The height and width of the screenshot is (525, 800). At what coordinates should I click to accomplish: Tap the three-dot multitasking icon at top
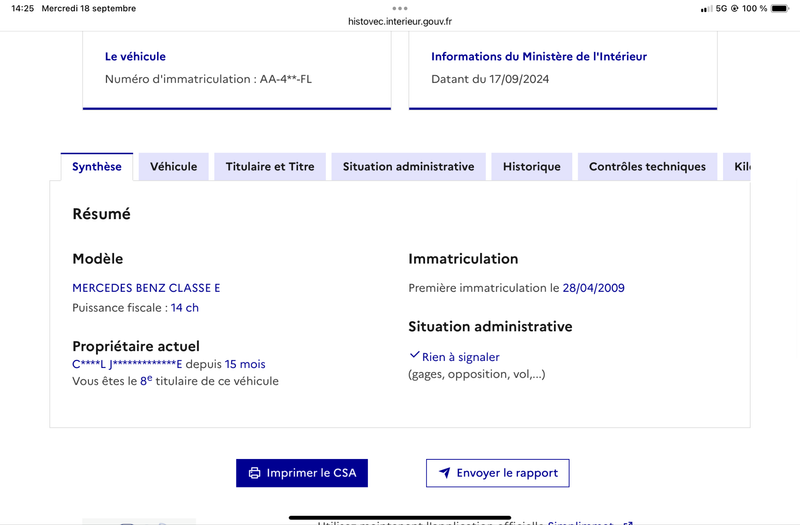coord(400,8)
